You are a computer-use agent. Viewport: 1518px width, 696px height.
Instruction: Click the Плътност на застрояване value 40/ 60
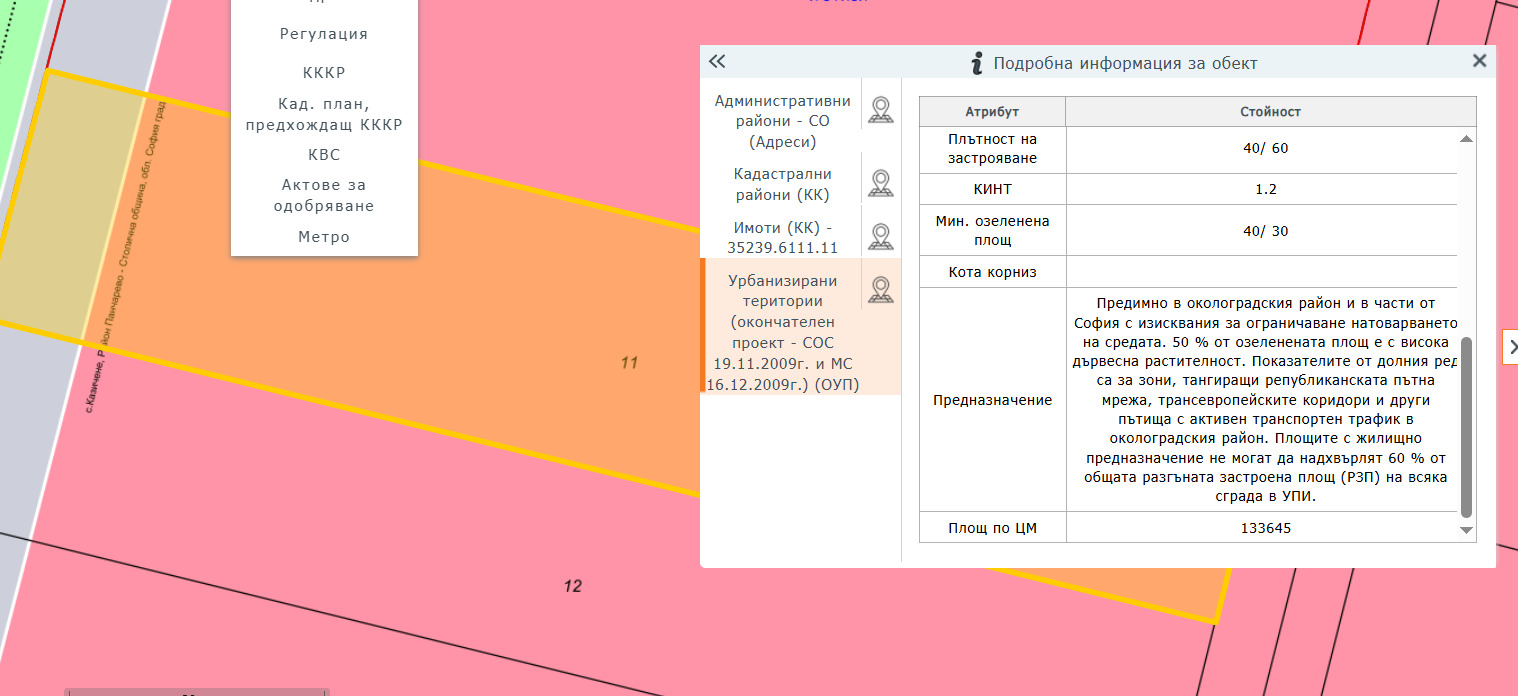pos(1265,149)
